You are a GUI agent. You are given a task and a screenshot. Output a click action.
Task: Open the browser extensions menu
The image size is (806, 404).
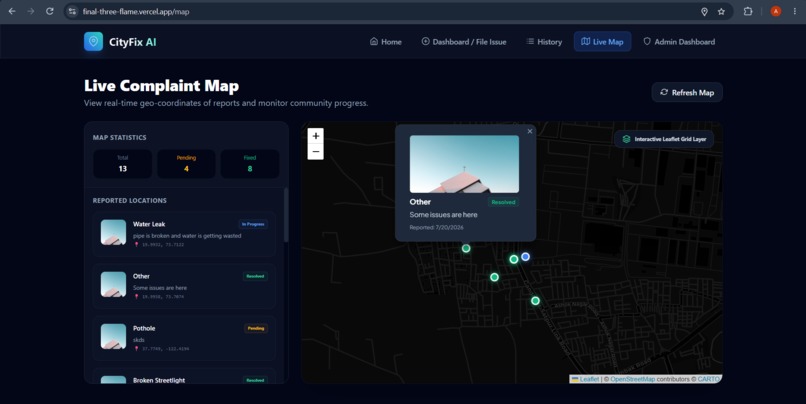pos(748,11)
